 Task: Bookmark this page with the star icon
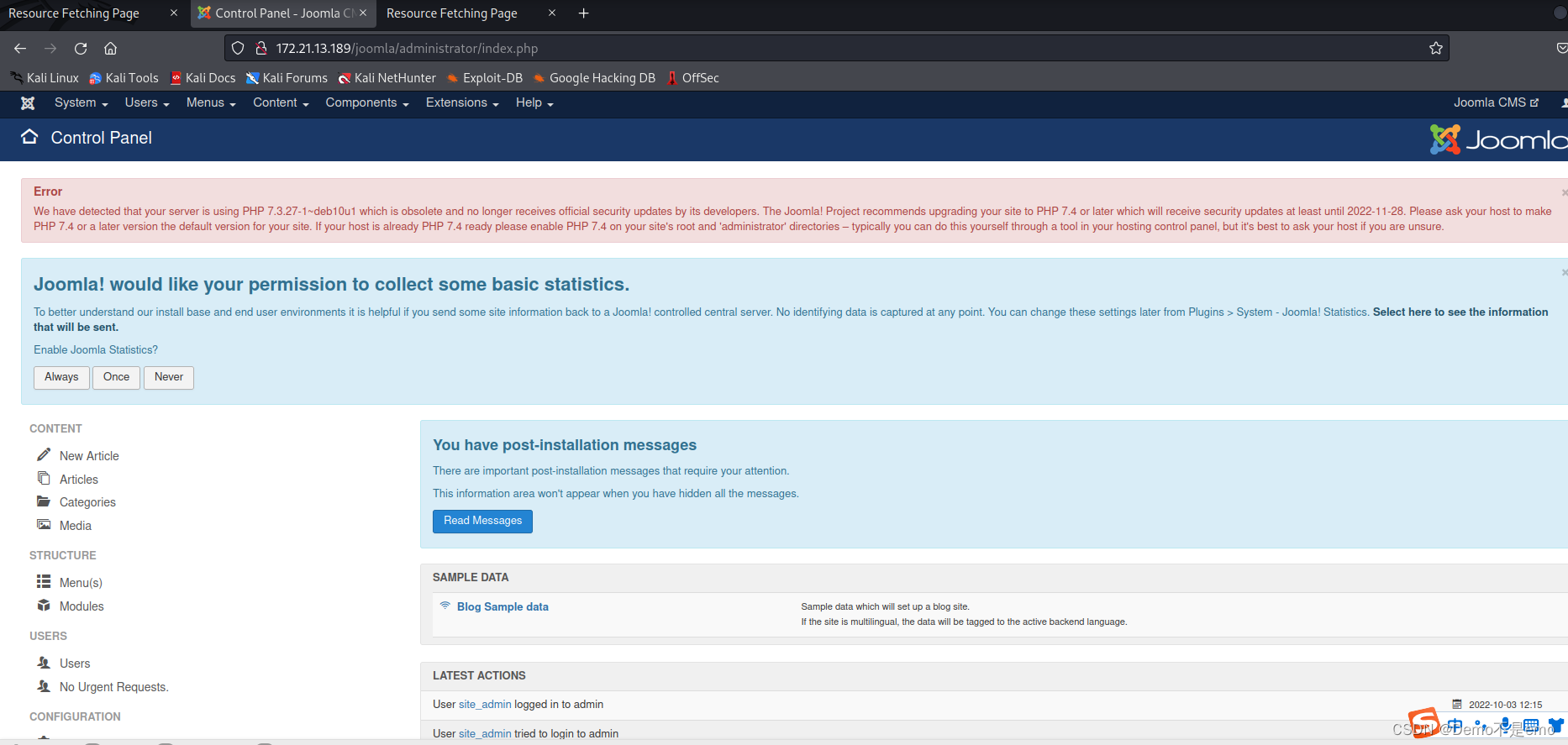click(1436, 48)
